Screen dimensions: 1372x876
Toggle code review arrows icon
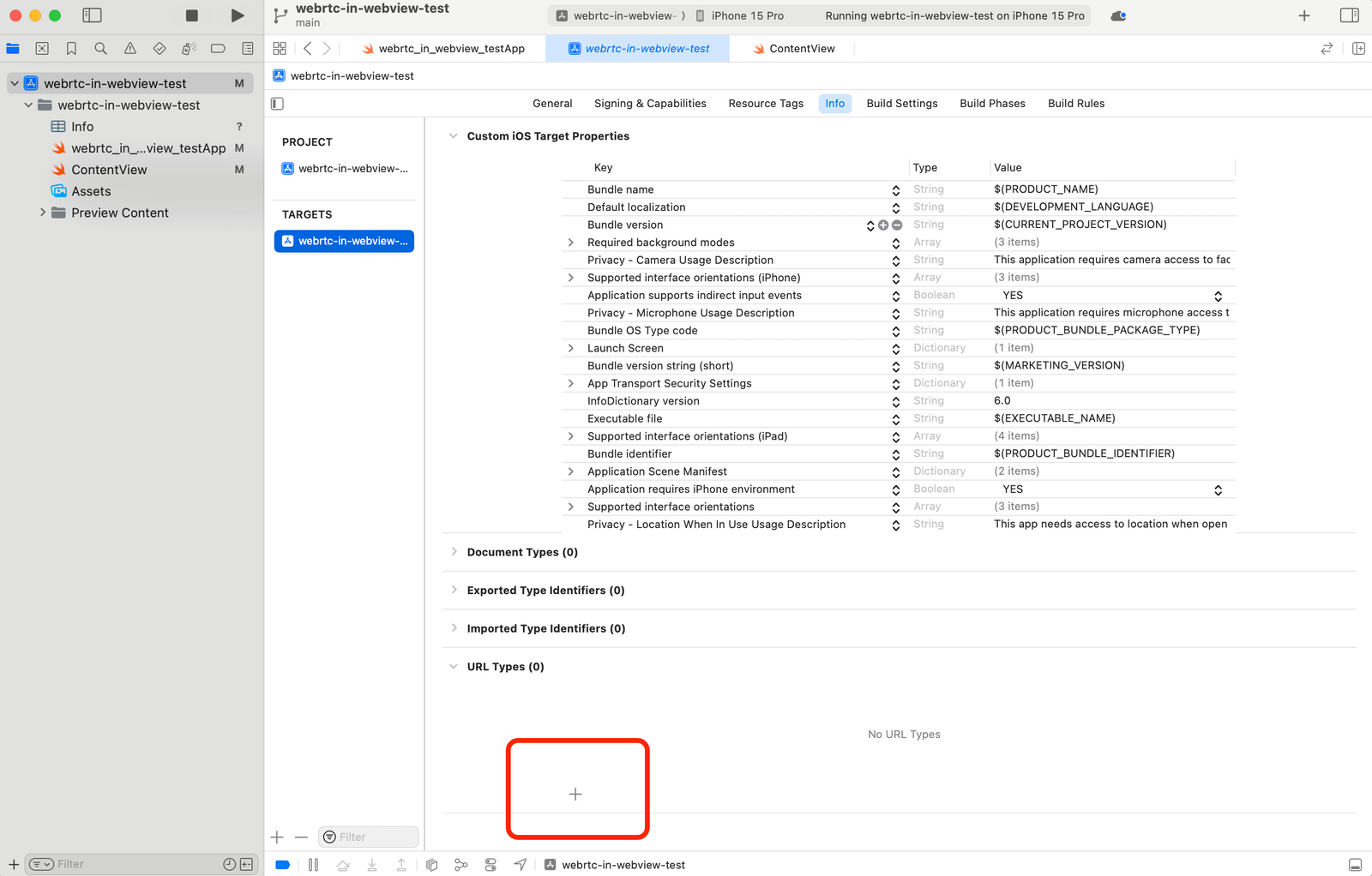1327,49
